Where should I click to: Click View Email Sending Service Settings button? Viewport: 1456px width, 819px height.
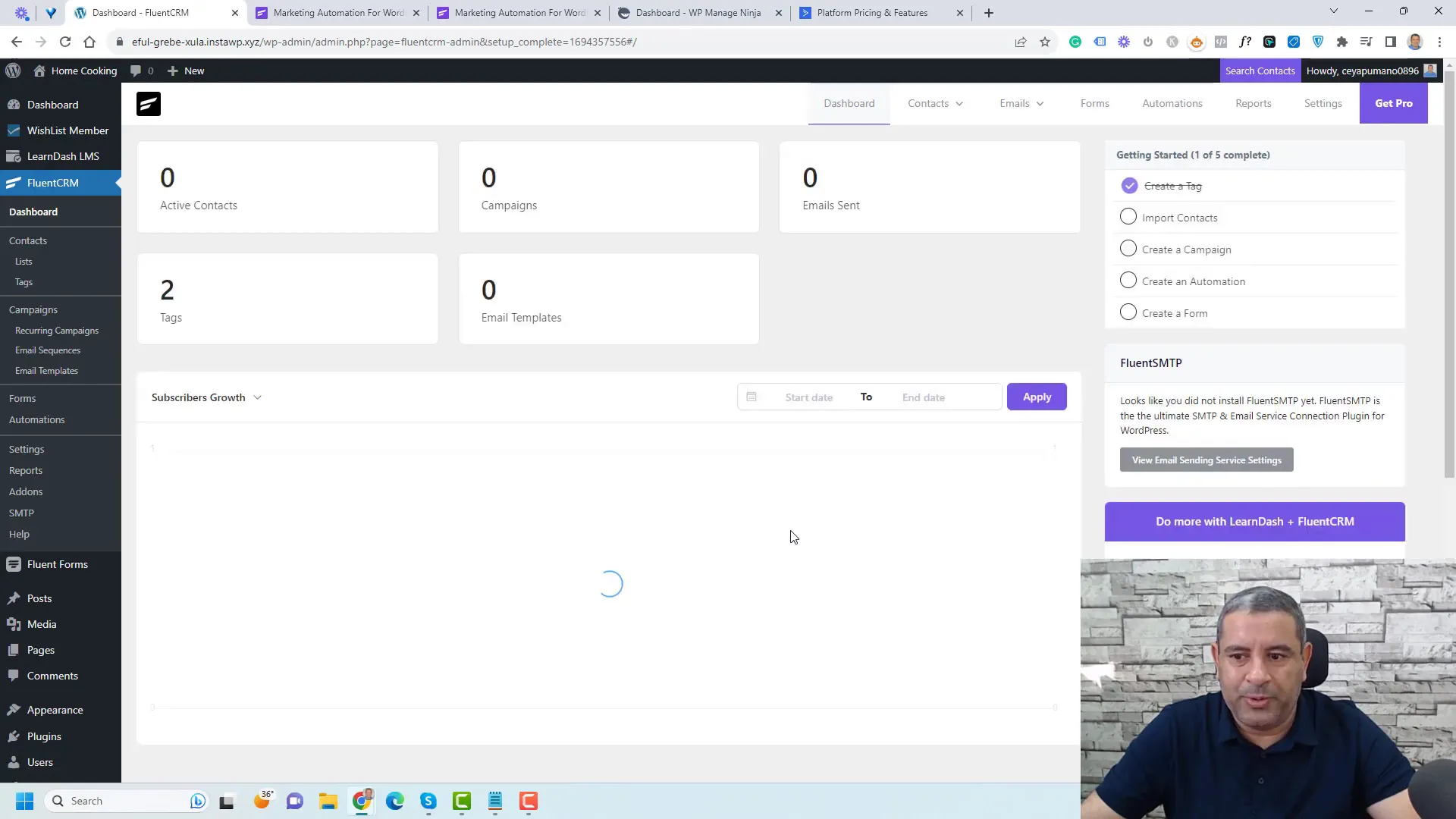coord(1207,460)
